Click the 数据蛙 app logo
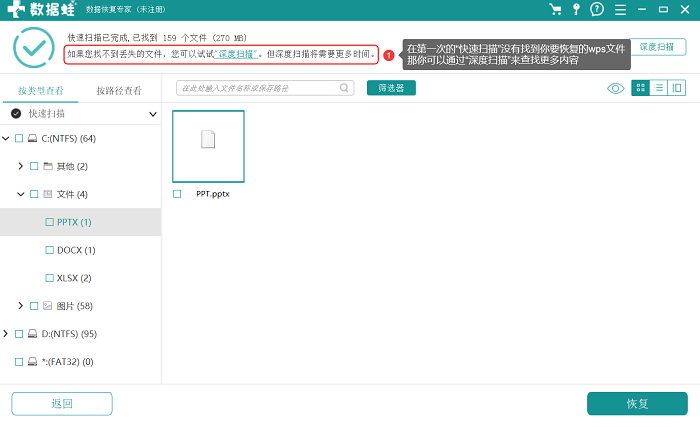Viewport: 700px width, 427px height. [41, 9]
